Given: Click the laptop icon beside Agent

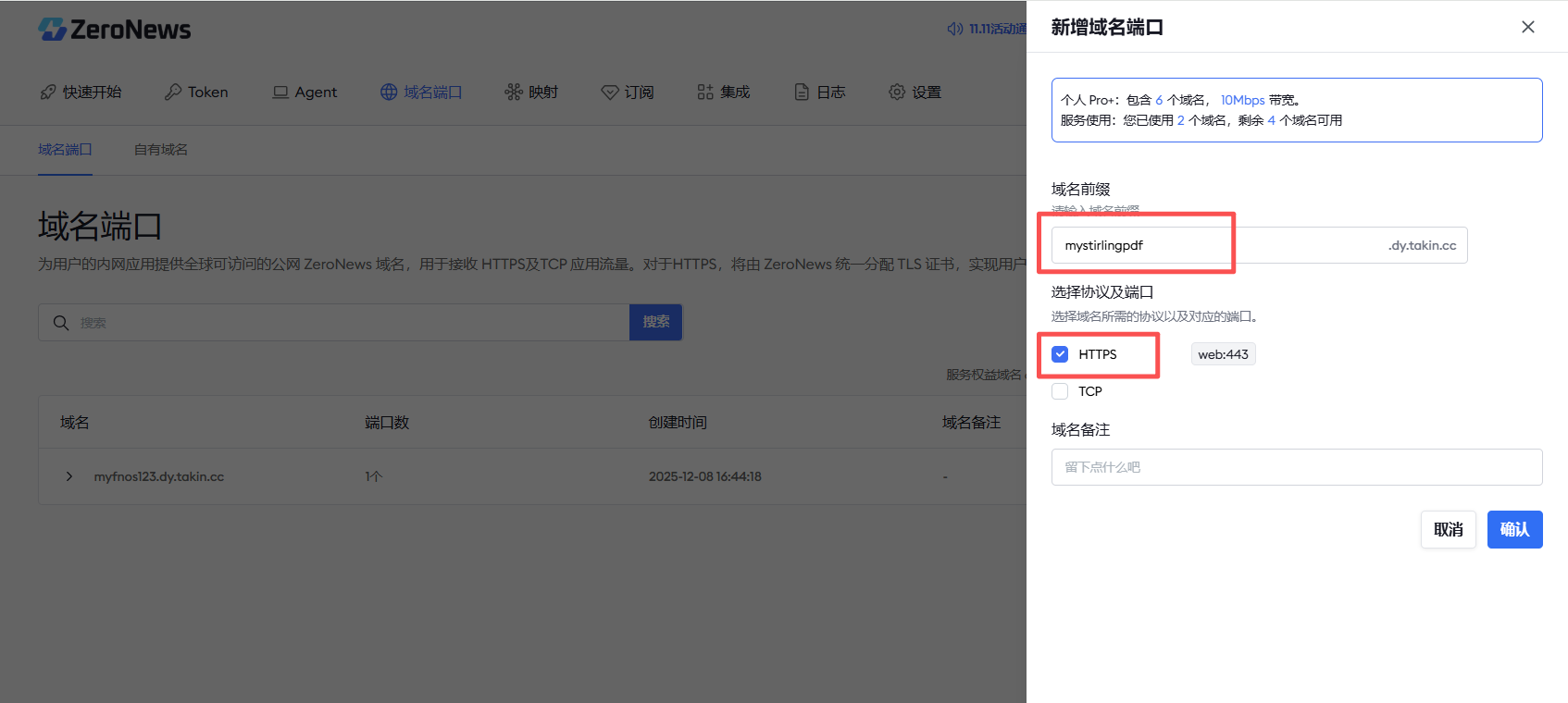Looking at the screenshot, I should 280,92.
